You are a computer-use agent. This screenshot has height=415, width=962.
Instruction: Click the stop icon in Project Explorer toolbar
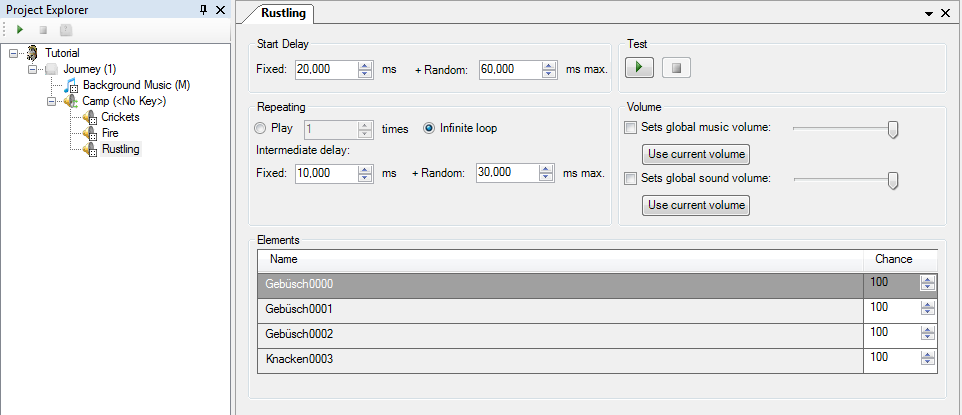tap(42, 29)
